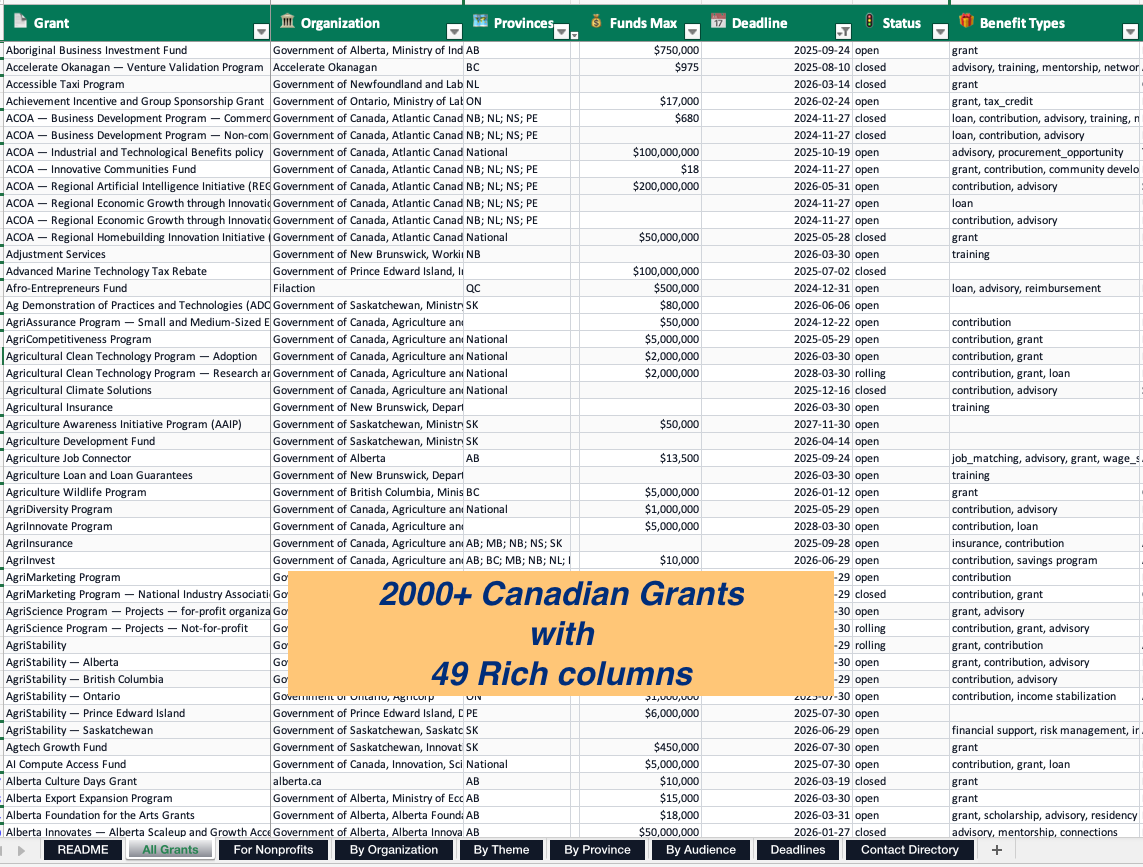Screen dimensions: 1143x867
Task: Open the Status column filter dropdown
Action: [x=940, y=31]
